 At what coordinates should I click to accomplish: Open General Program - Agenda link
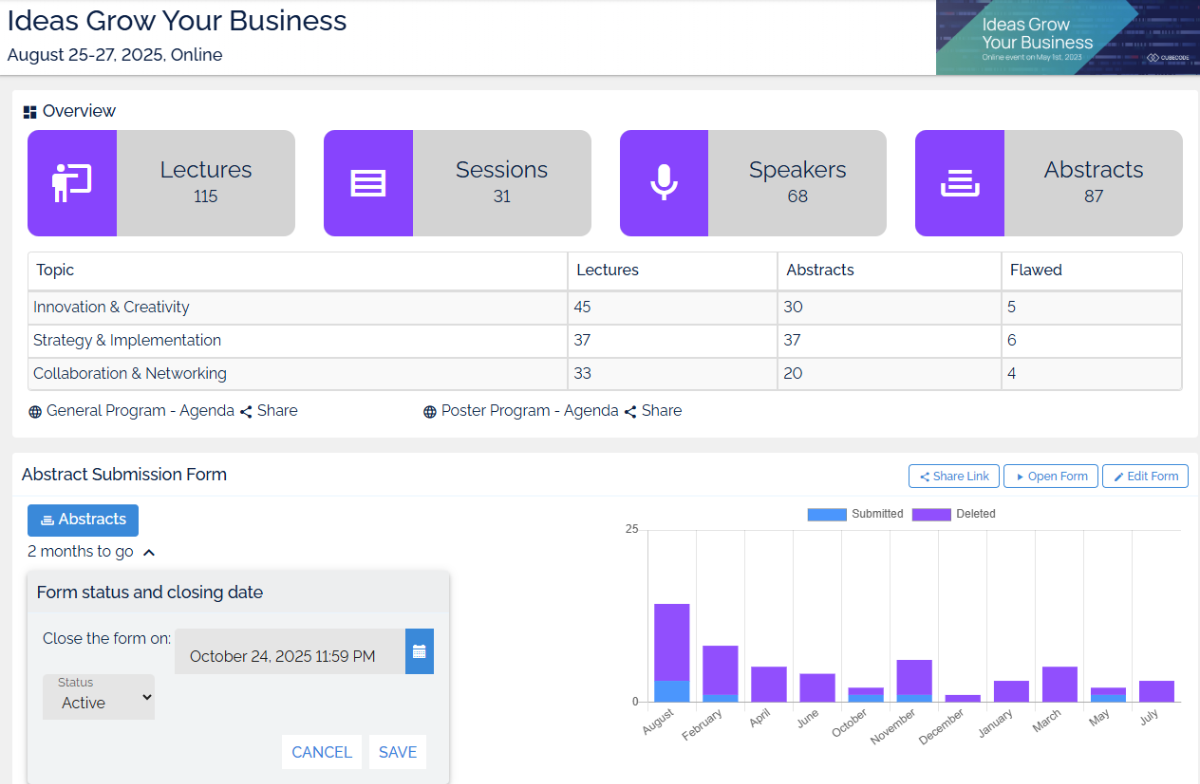point(140,411)
